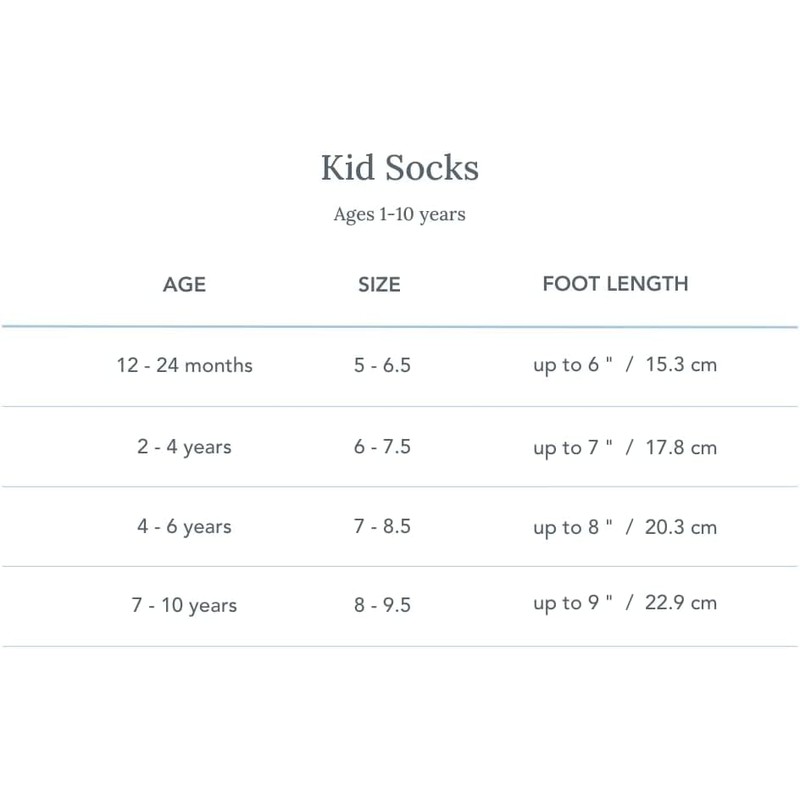Select the 7 - 8.5 size cell
The height and width of the screenshot is (800, 800).
(x=381, y=526)
